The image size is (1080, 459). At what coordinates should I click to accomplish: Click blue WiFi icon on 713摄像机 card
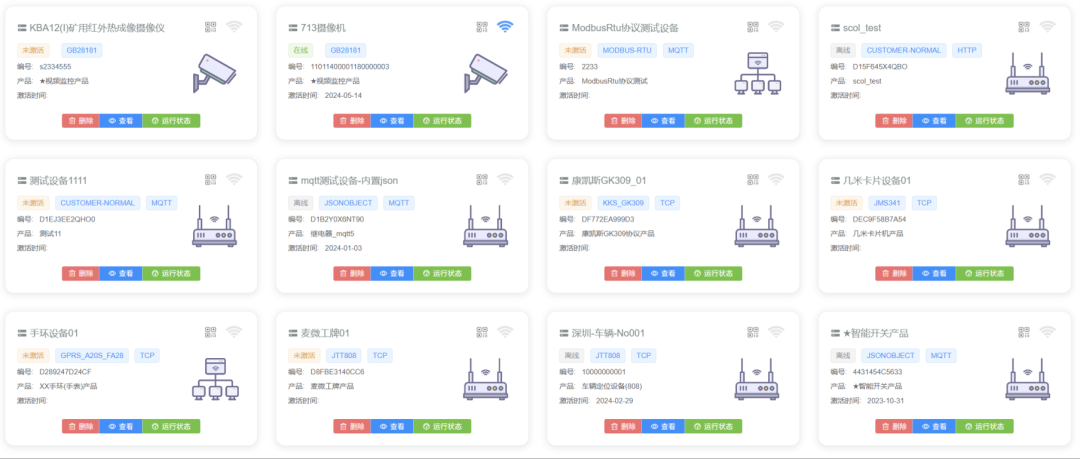[505, 27]
